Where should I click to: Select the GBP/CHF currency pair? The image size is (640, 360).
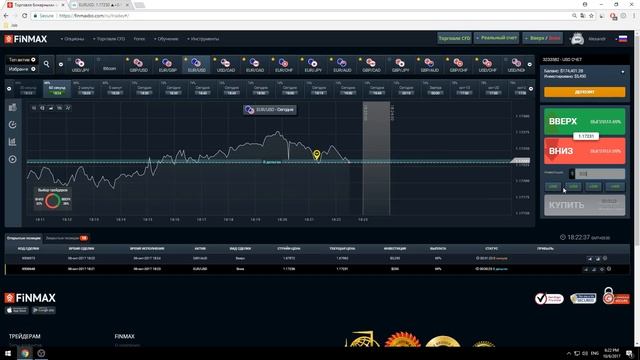(x=458, y=65)
